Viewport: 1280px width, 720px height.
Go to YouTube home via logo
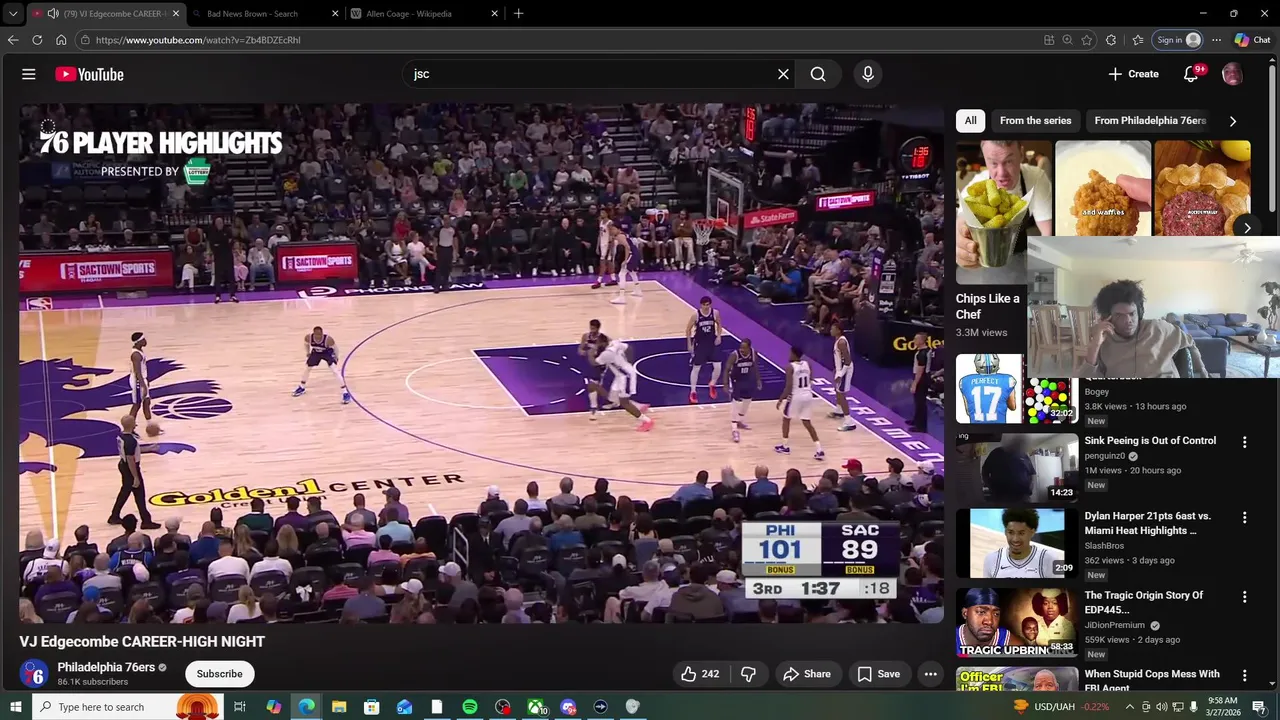point(89,74)
